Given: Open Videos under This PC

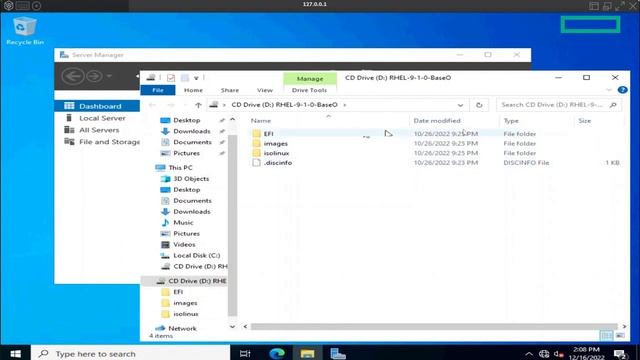Looking at the screenshot, I should pos(184,244).
